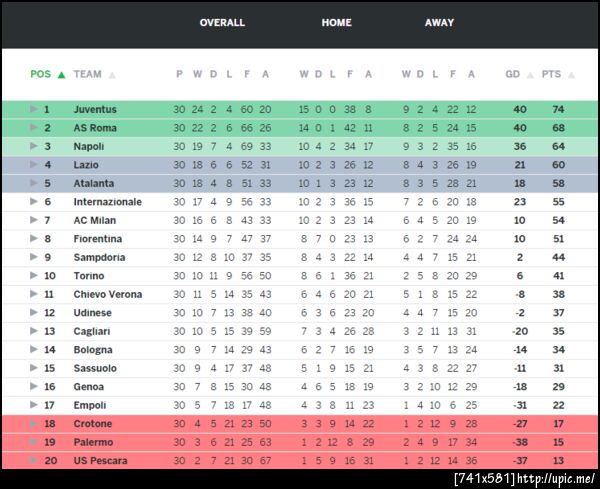Click the green POS sort arrow
Screen dimensions: 600x489
coord(62,75)
